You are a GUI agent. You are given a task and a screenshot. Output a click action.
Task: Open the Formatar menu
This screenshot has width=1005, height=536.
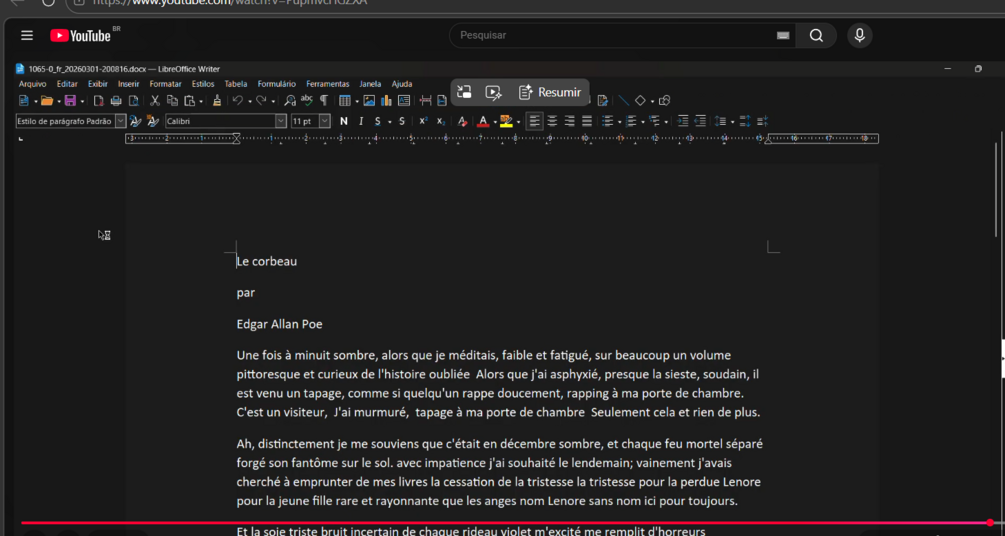tap(165, 84)
